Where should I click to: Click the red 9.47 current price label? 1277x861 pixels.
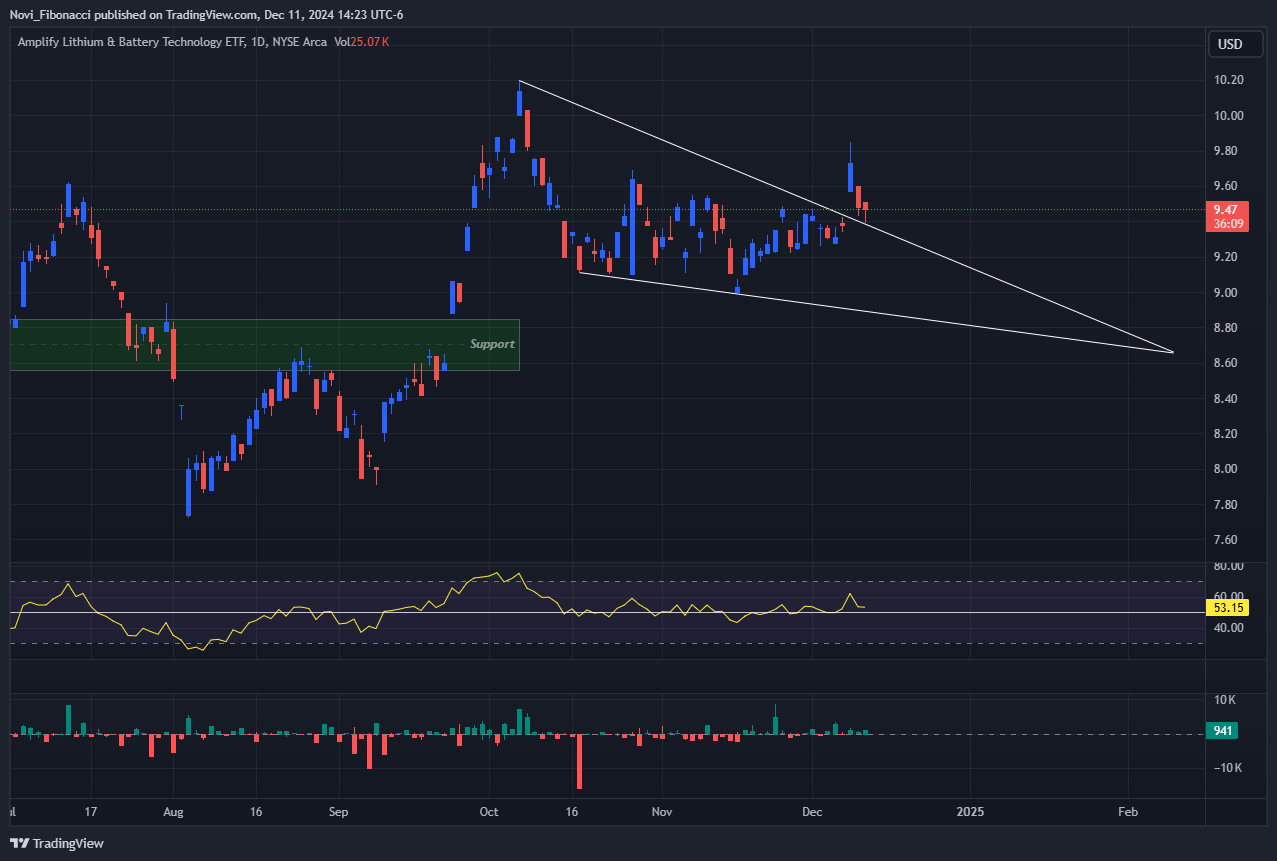point(1225,210)
